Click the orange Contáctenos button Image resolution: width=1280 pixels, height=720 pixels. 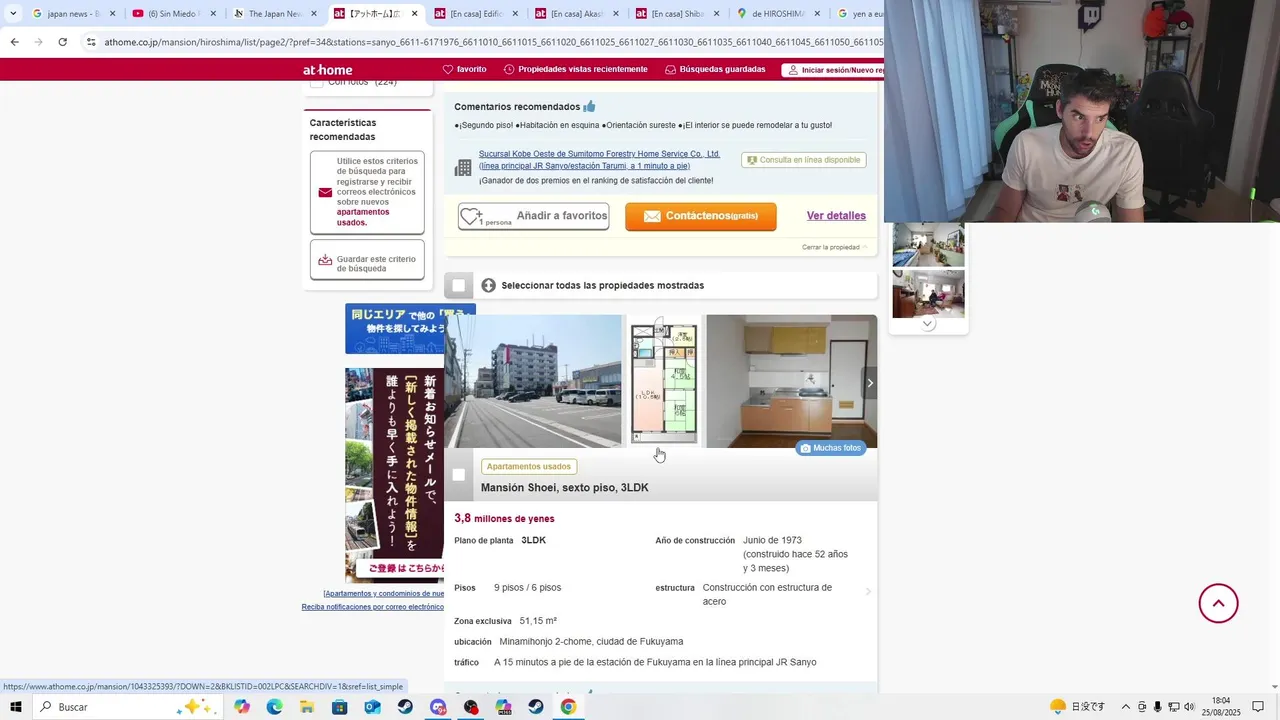coord(701,216)
